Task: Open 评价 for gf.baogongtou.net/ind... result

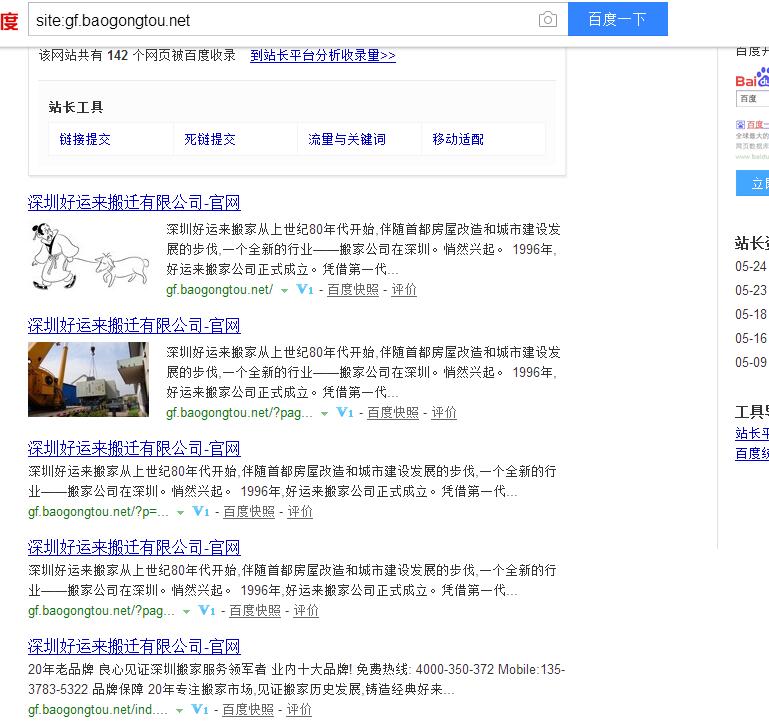Action: [299, 709]
